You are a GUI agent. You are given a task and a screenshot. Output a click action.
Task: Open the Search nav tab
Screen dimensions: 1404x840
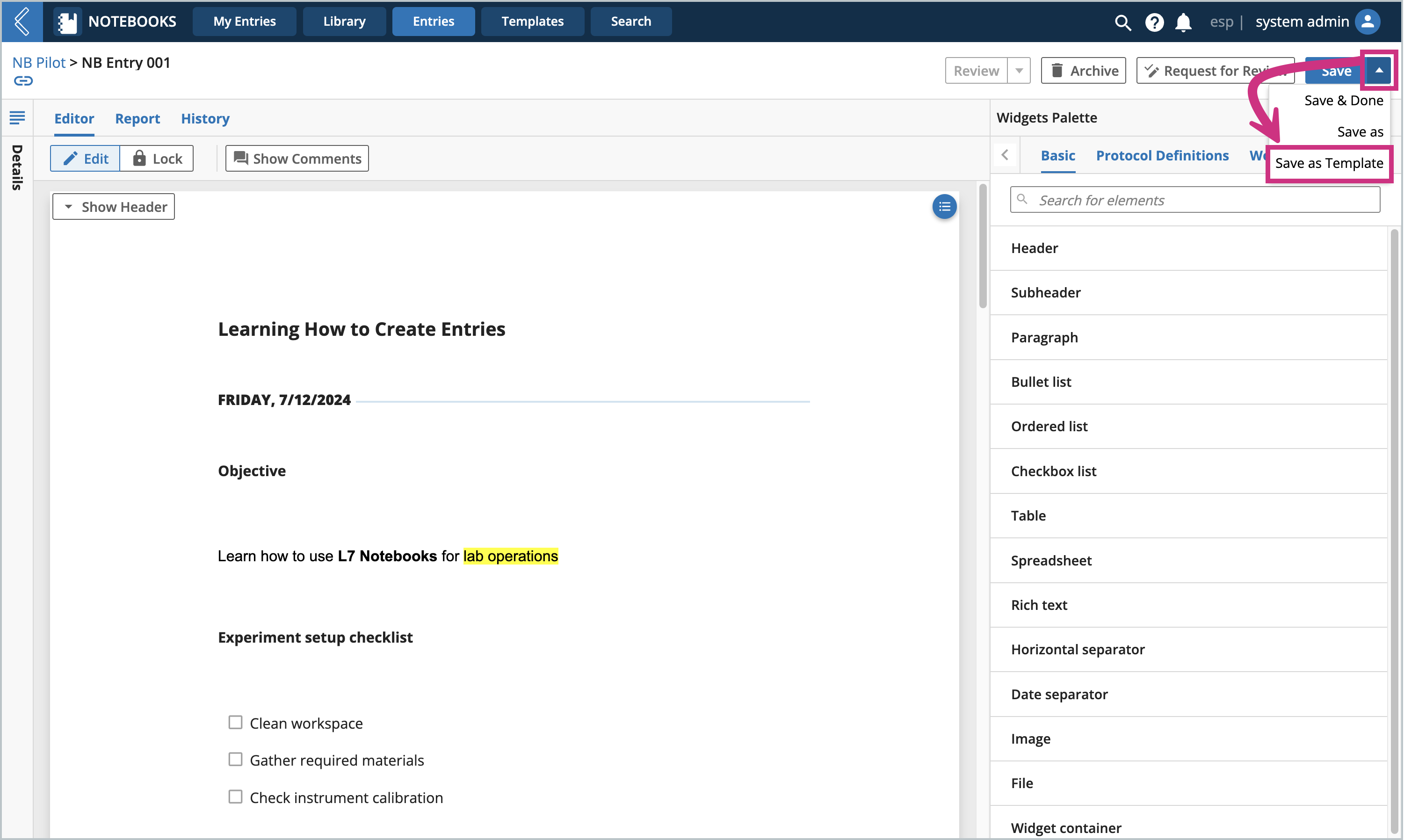click(631, 22)
